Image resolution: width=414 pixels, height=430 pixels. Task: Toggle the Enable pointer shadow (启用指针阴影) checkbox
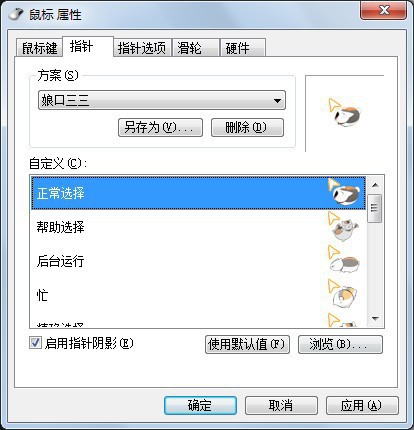coord(35,343)
